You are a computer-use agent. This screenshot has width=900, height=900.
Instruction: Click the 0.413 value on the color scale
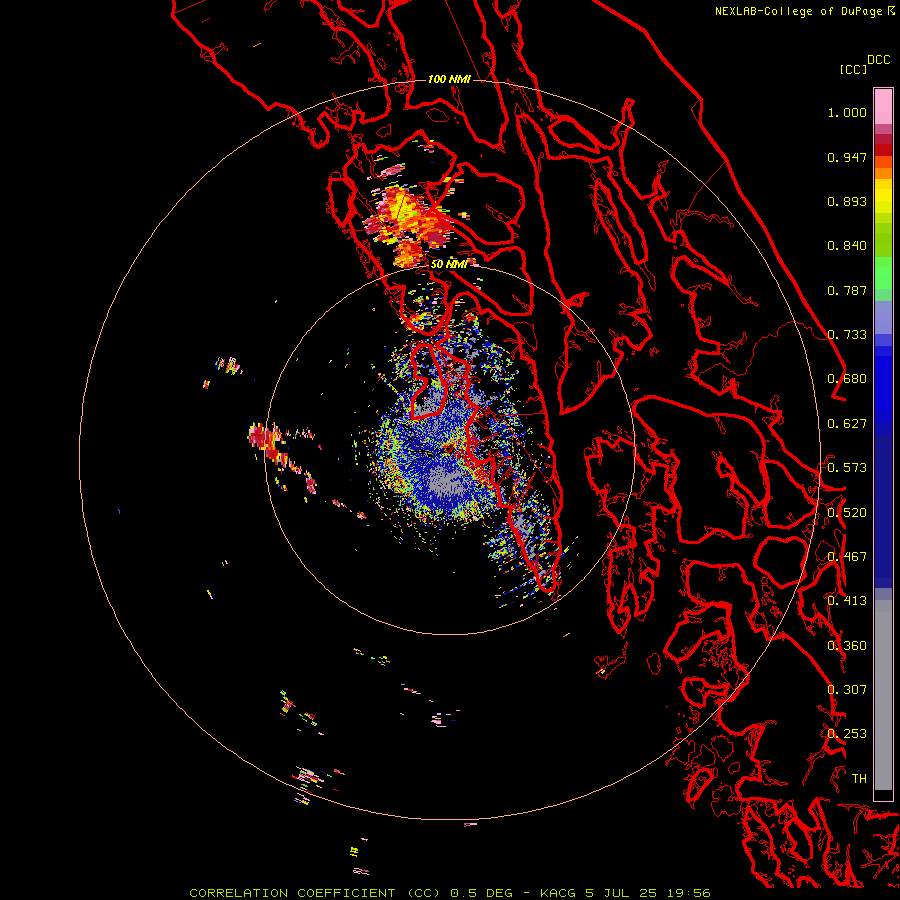pyautogui.click(x=847, y=601)
